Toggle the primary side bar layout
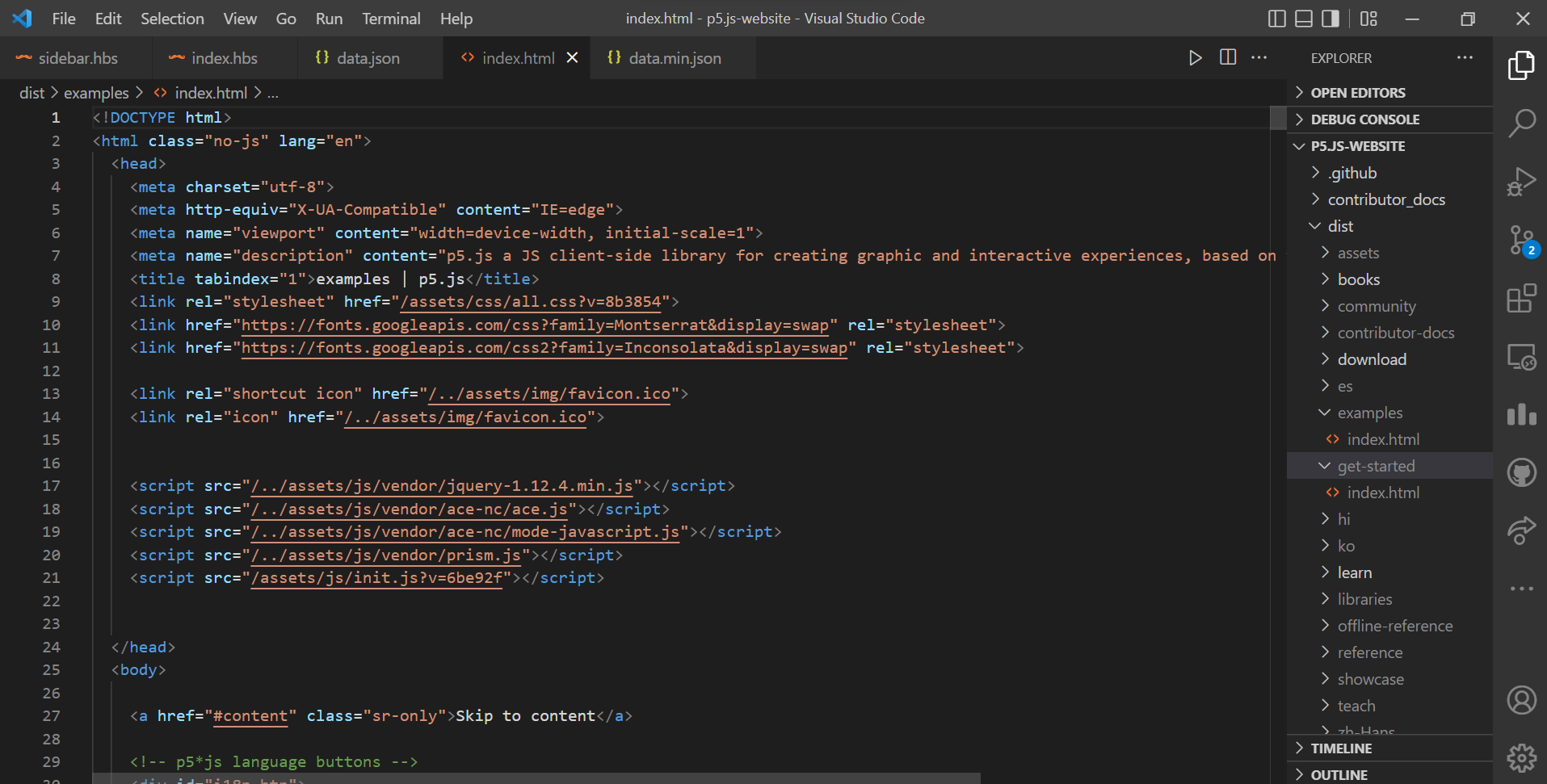Screen dimensions: 1547x784 click(x=1276, y=19)
